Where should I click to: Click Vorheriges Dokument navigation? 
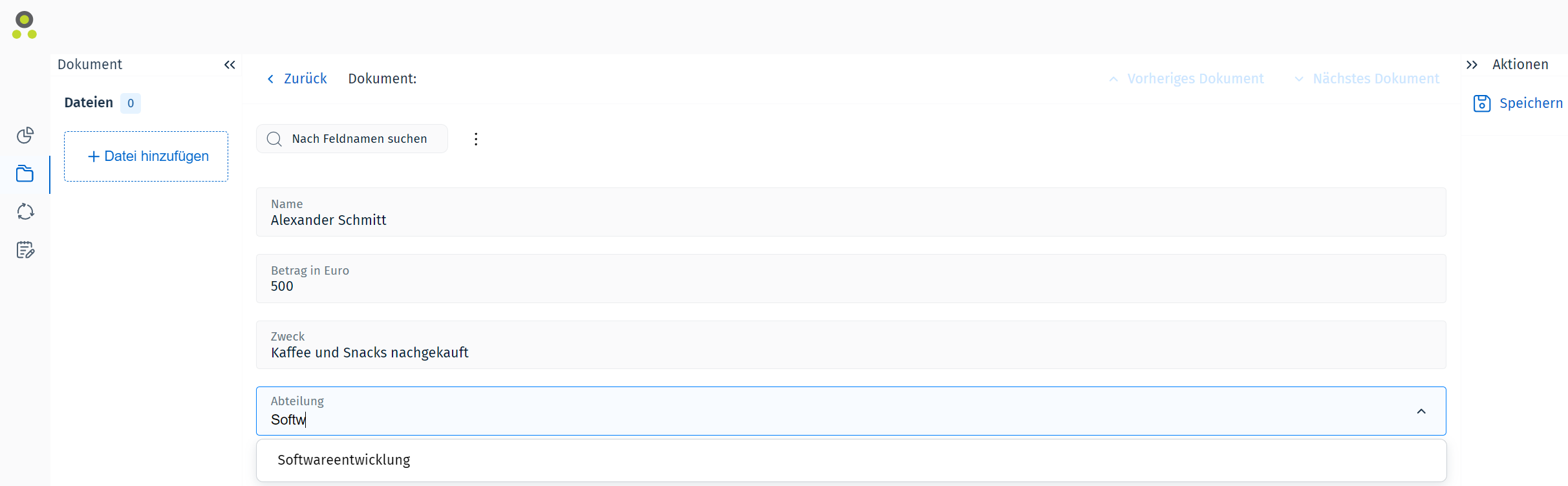1187,79
